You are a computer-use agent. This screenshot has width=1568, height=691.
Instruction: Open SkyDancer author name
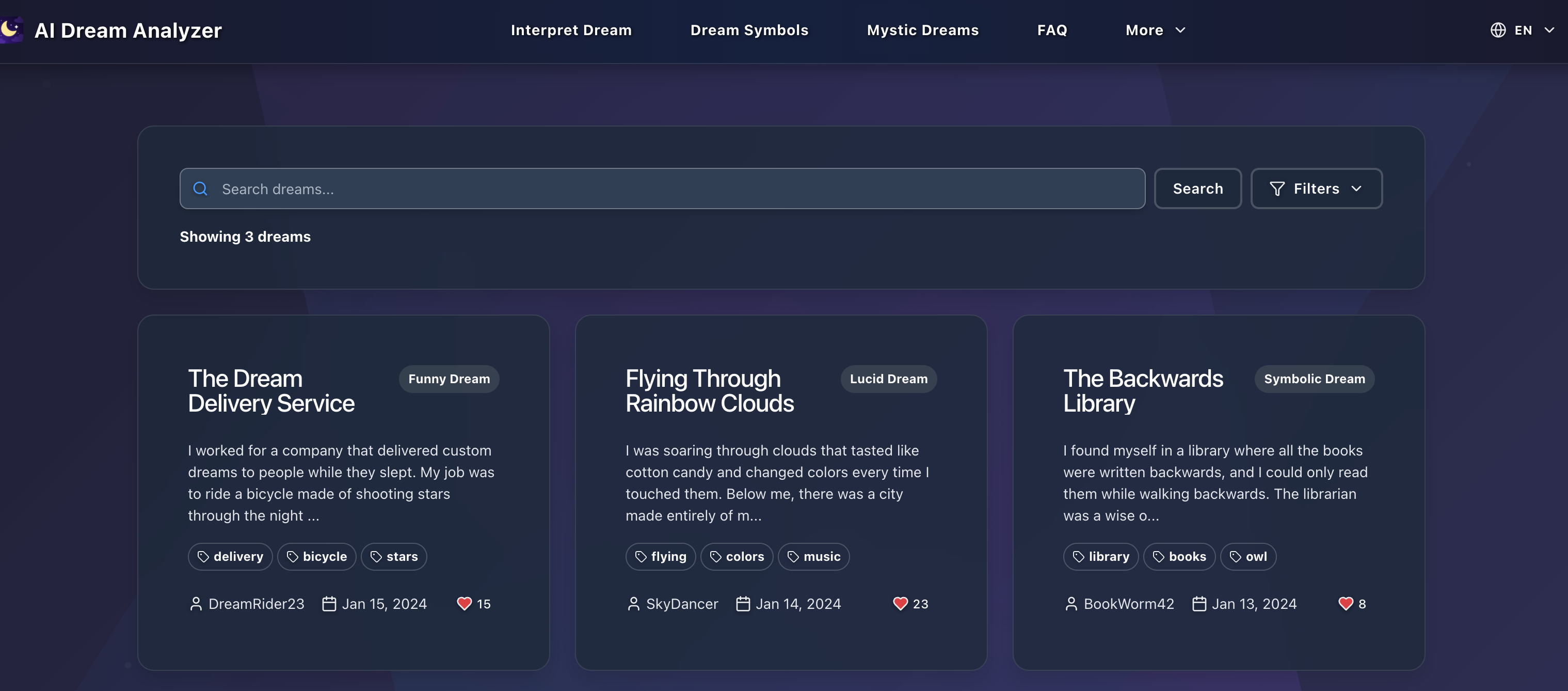coord(682,604)
